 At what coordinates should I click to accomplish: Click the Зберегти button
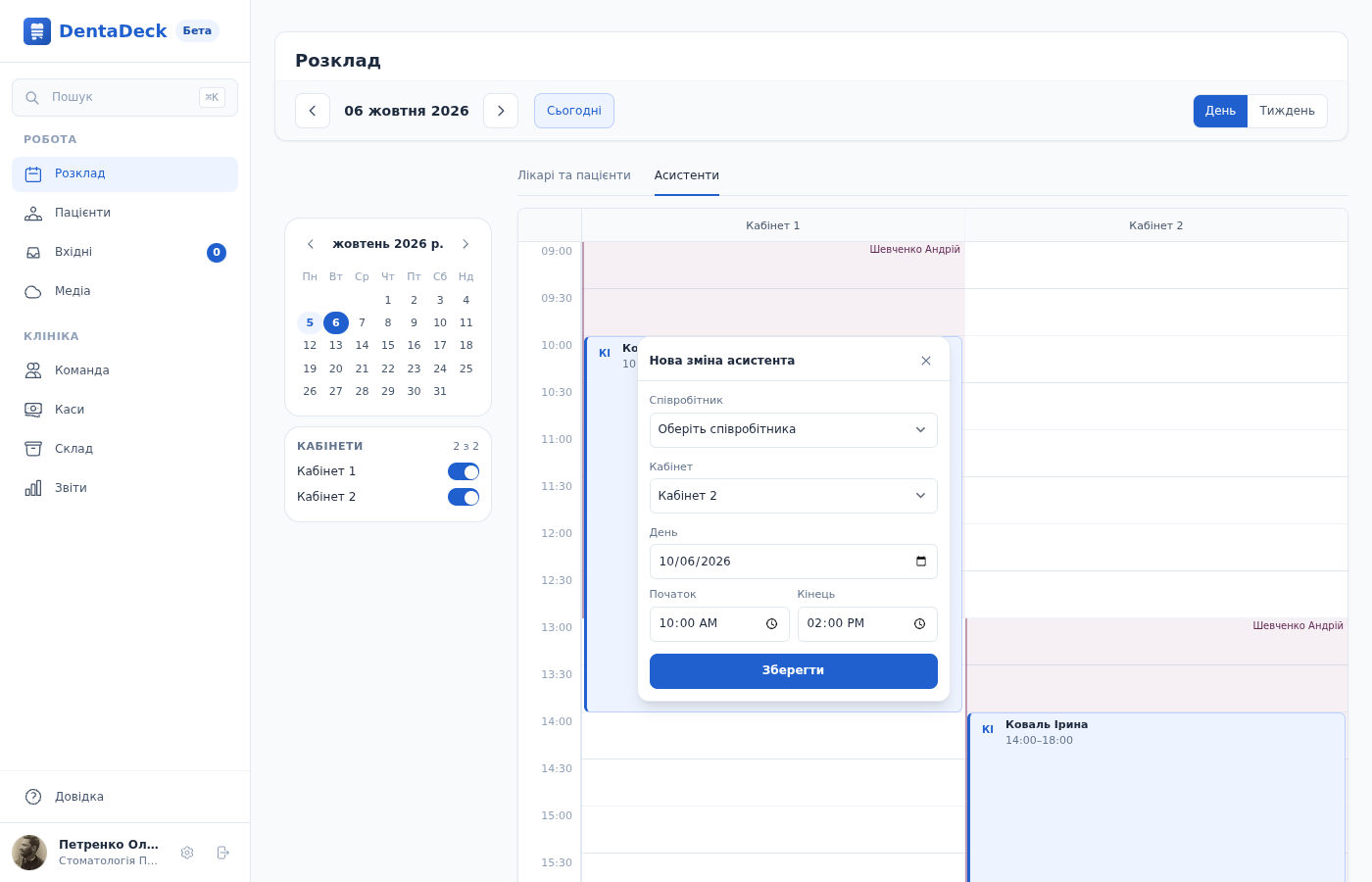pos(794,671)
